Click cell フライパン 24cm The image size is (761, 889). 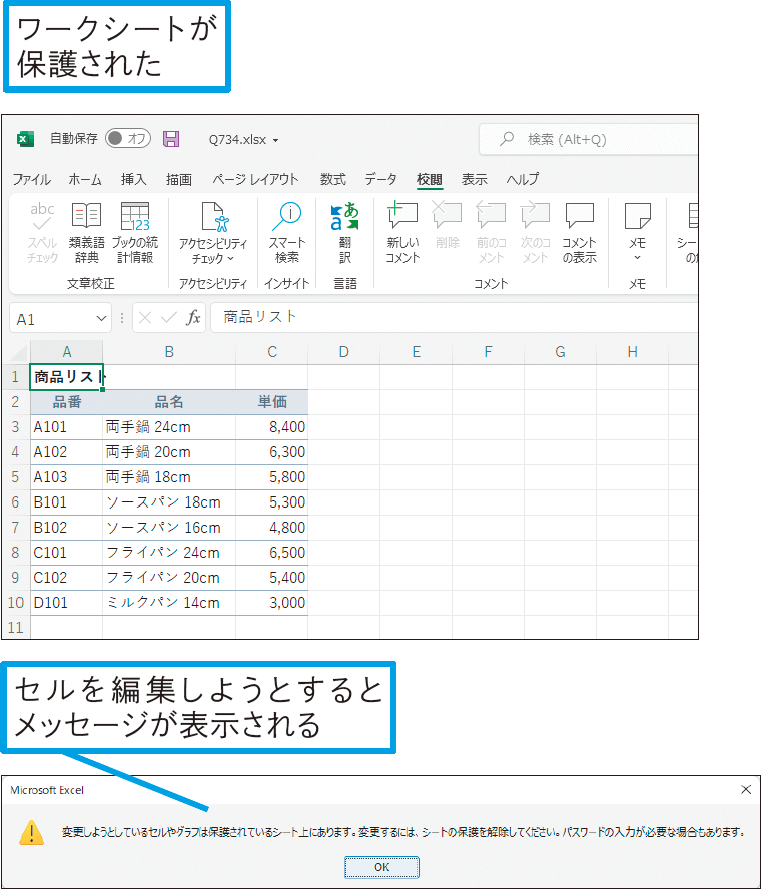pyautogui.click(x=169, y=553)
